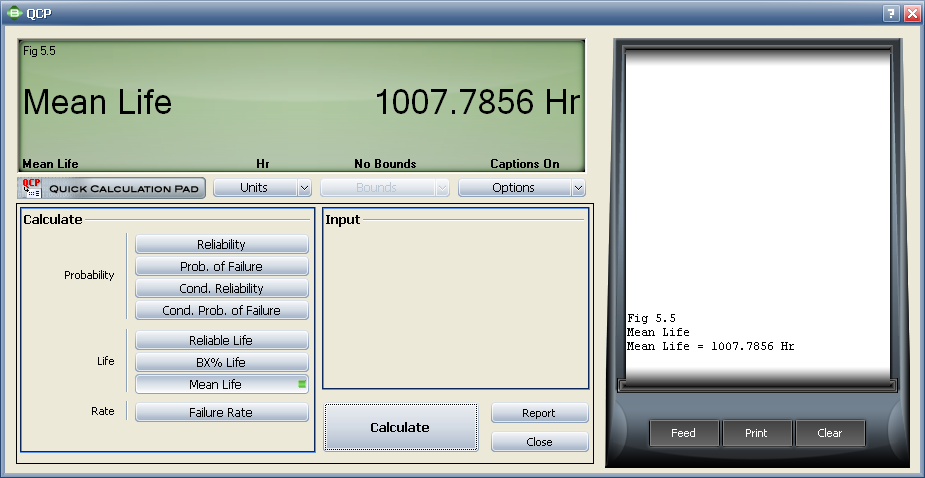Click the 'Hr' units status in display
Viewport: 925px width, 478px height.
coord(263,163)
